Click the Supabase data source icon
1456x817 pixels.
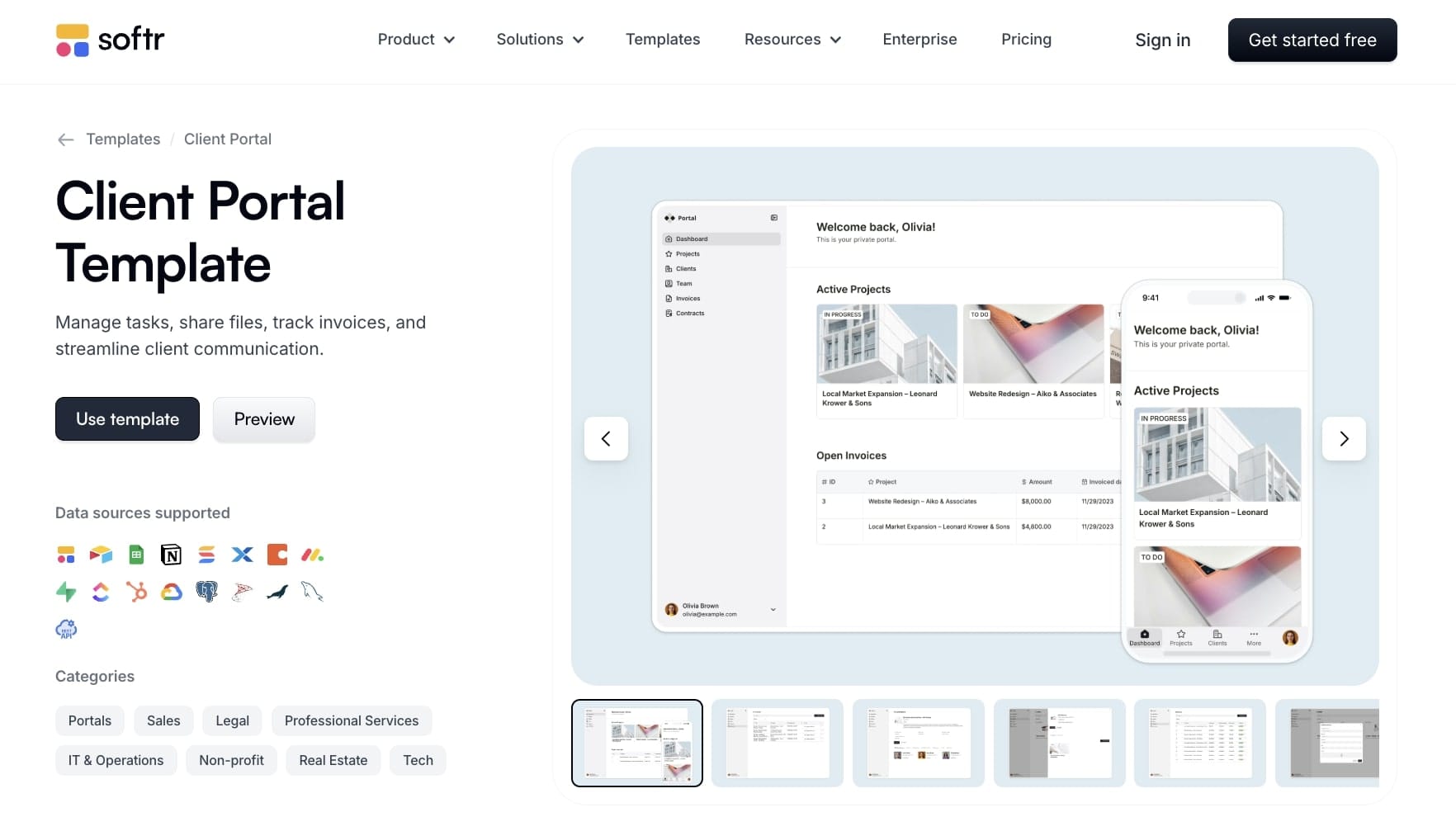pyautogui.click(x=66, y=592)
